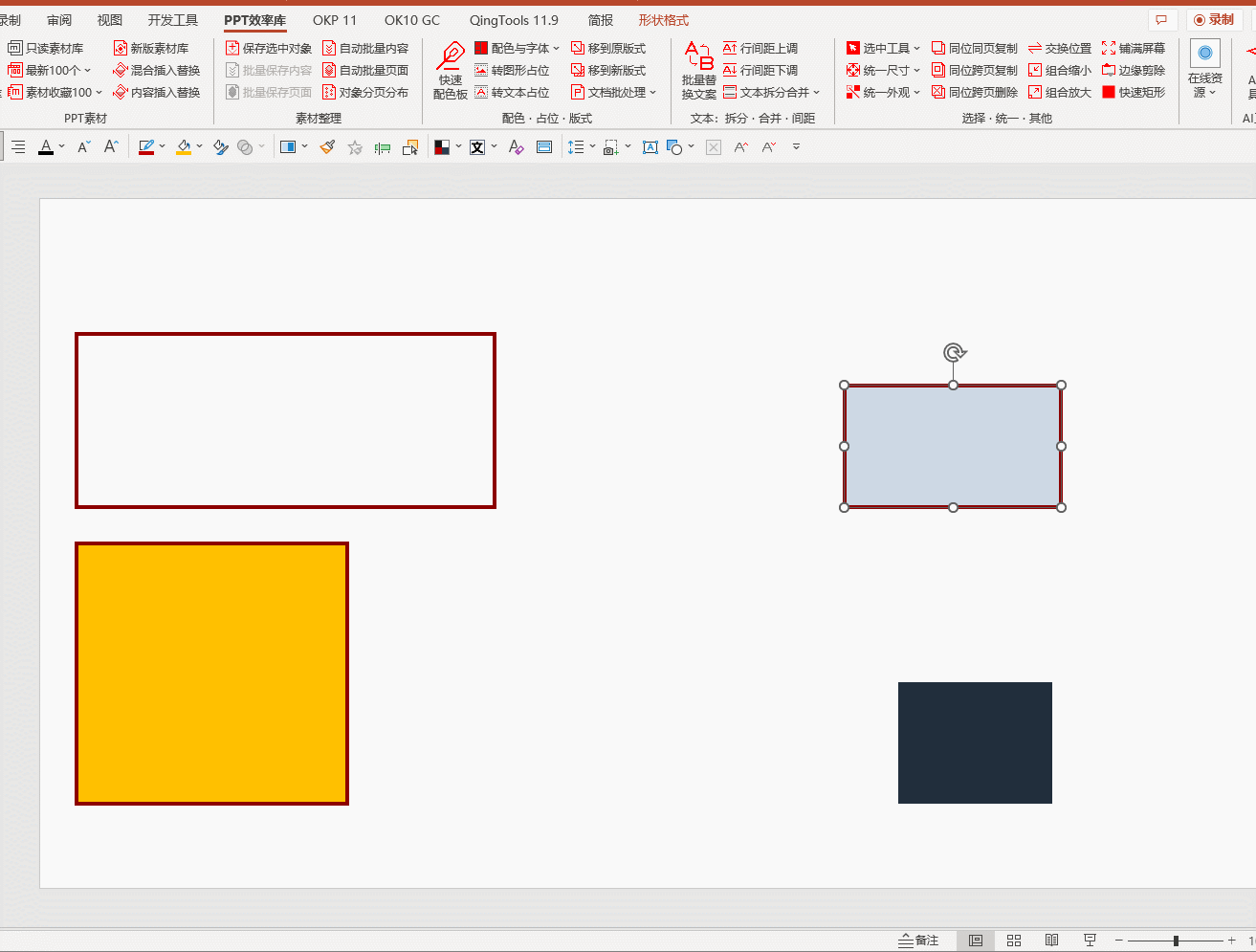
Task: Open 在线资源 dropdown
Action: pyautogui.click(x=1205, y=71)
